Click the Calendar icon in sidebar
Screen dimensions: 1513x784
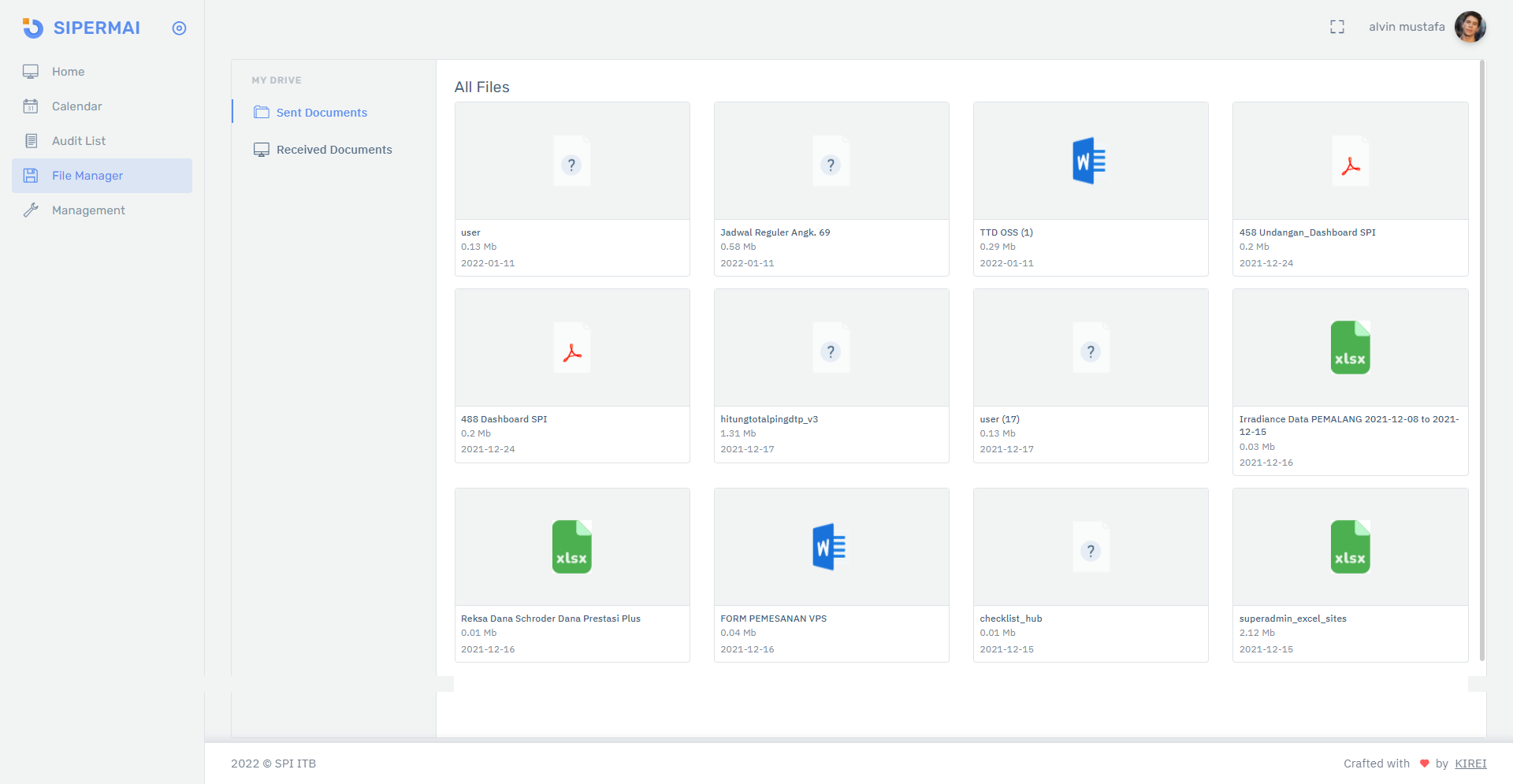coord(31,106)
